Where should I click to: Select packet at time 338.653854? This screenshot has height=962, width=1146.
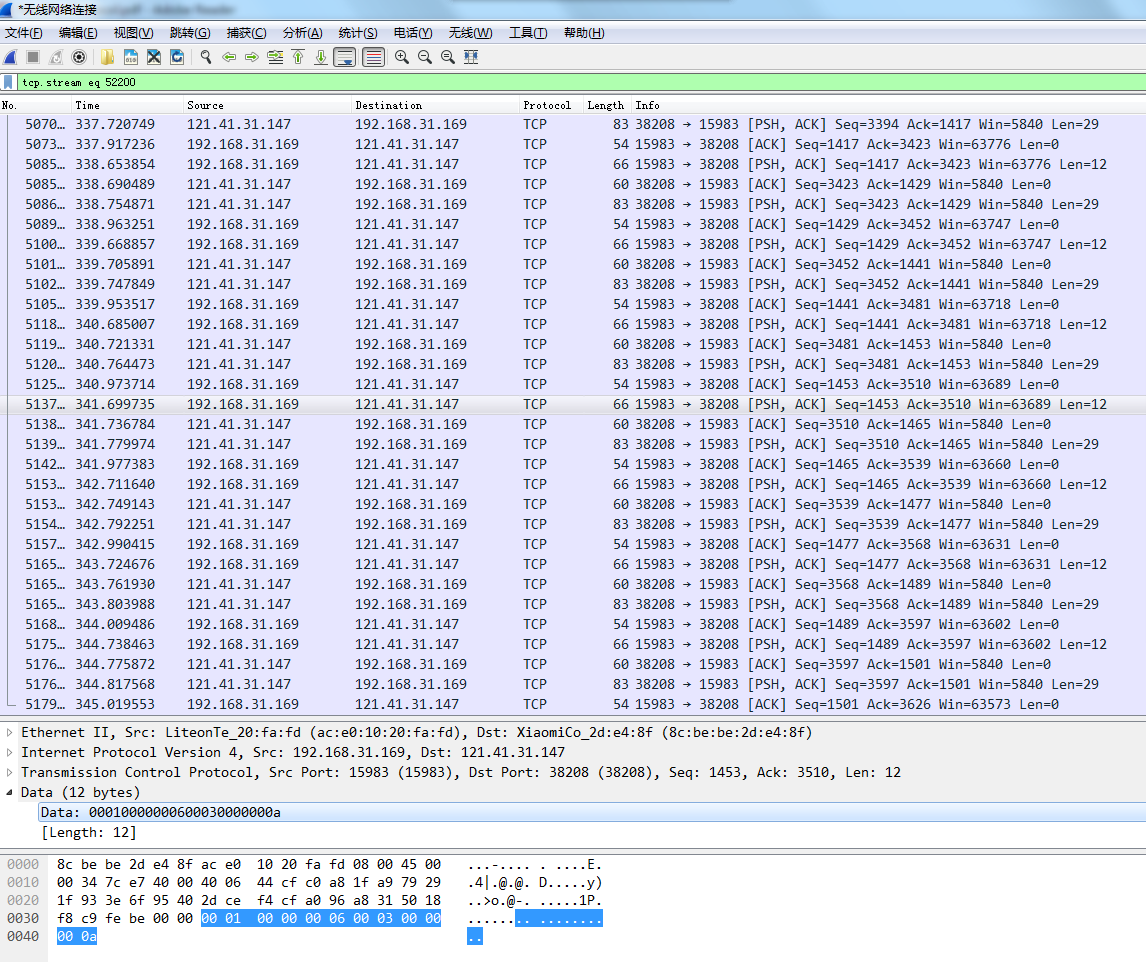point(573,164)
